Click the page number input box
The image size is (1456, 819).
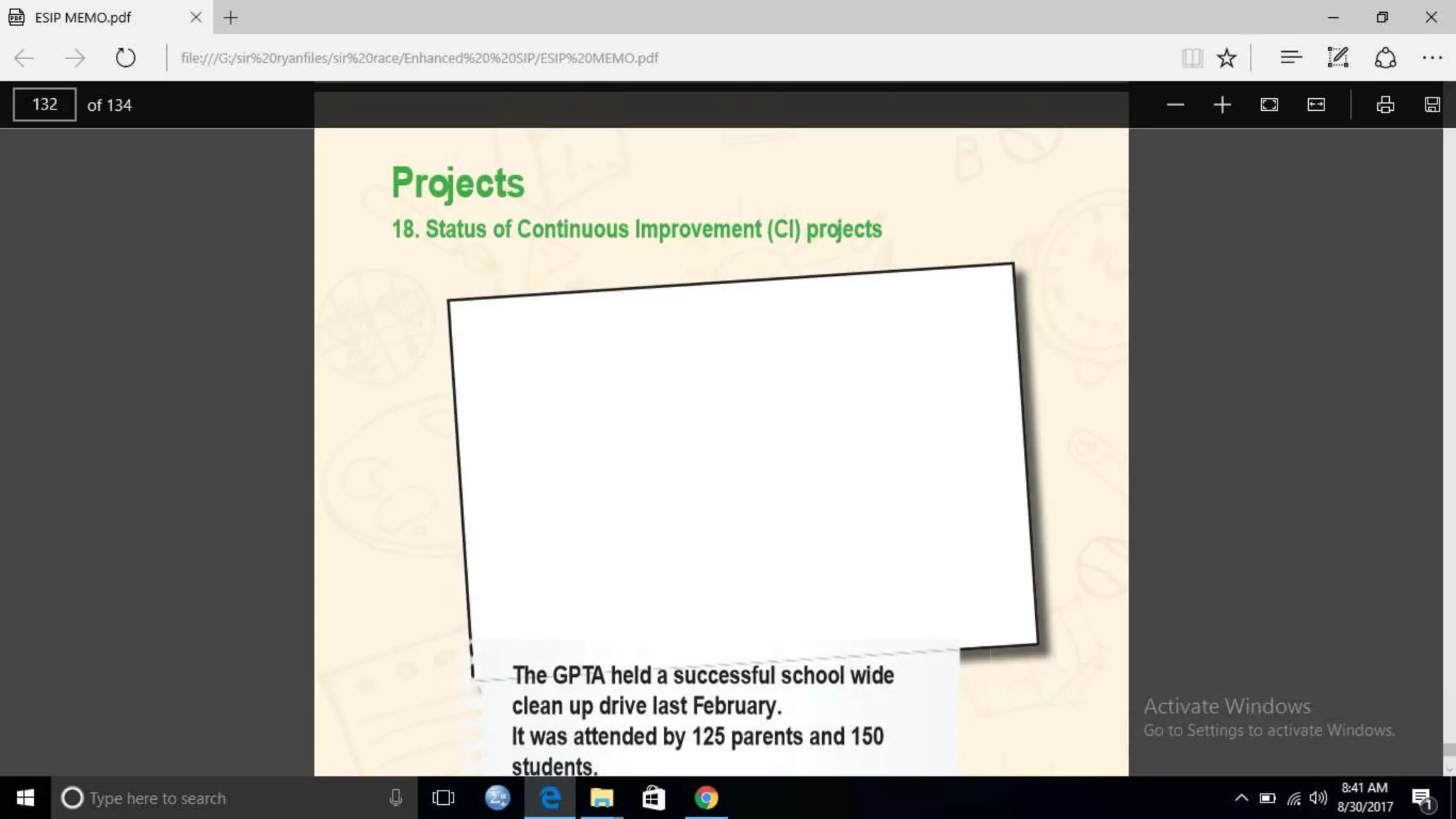click(44, 105)
